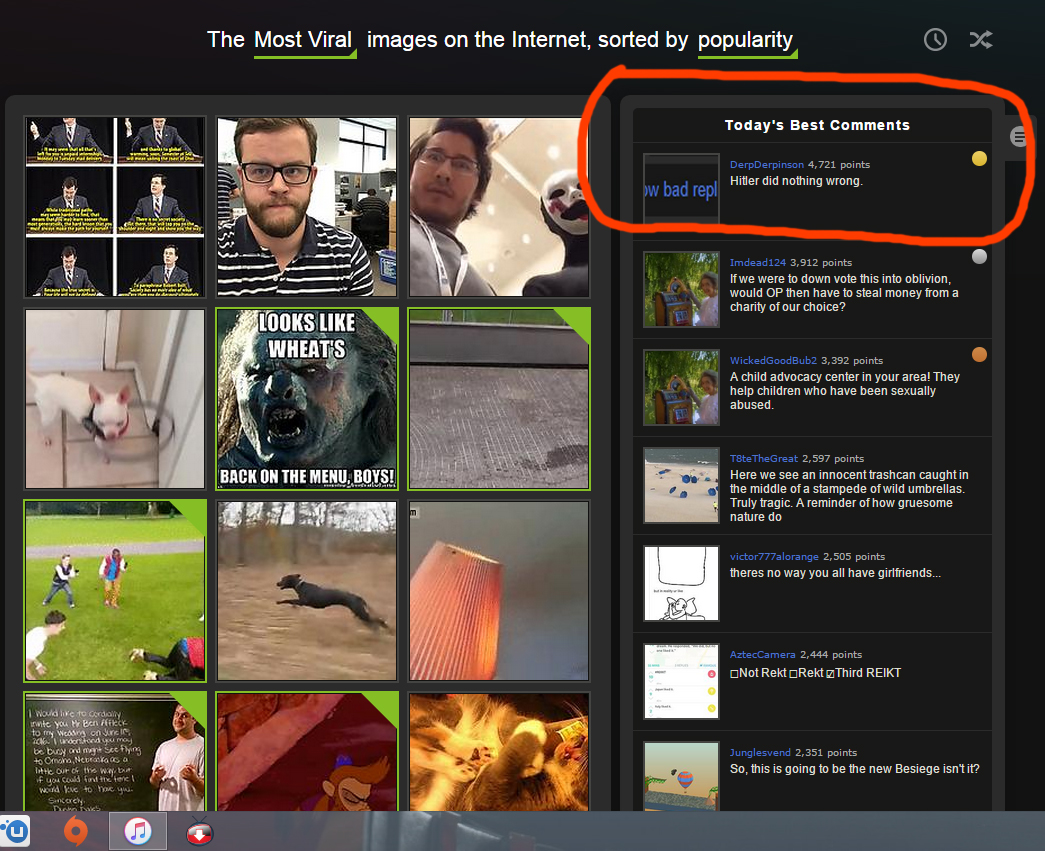
Task: Click the silver medal badge beside Imdead124's comment
Action: tap(979, 256)
